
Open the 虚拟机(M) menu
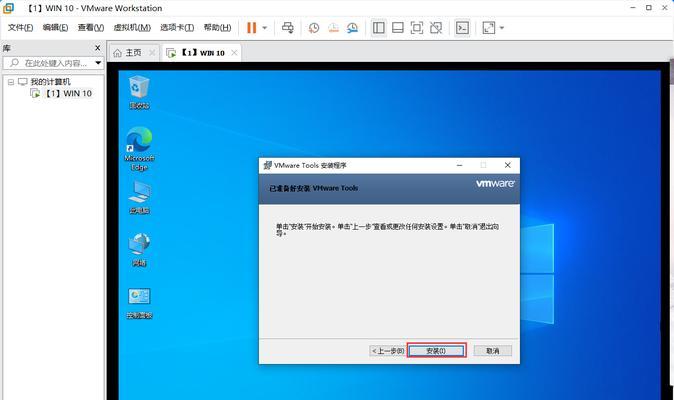point(132,27)
